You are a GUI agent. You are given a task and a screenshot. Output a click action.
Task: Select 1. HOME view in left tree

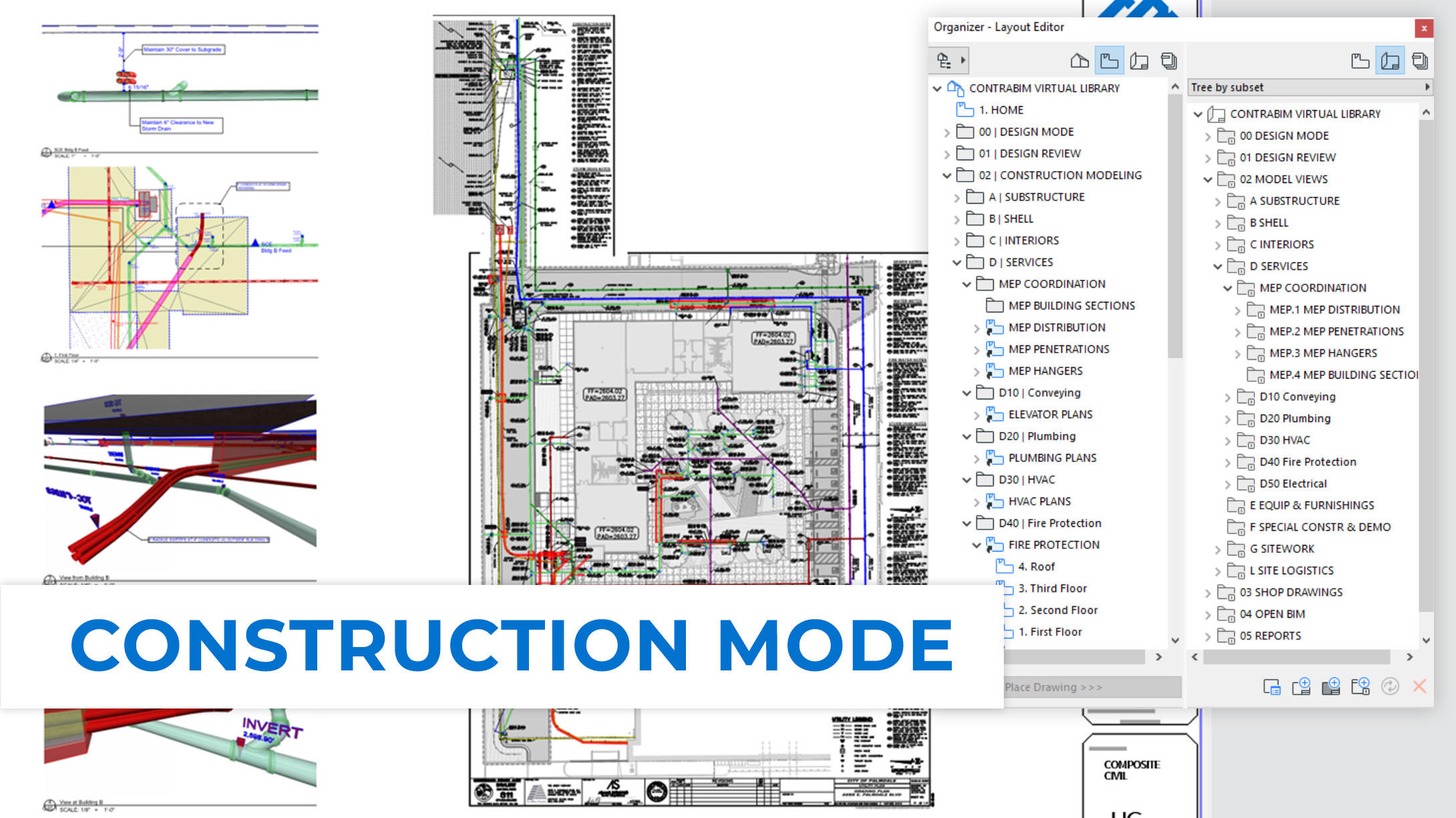click(x=1000, y=110)
